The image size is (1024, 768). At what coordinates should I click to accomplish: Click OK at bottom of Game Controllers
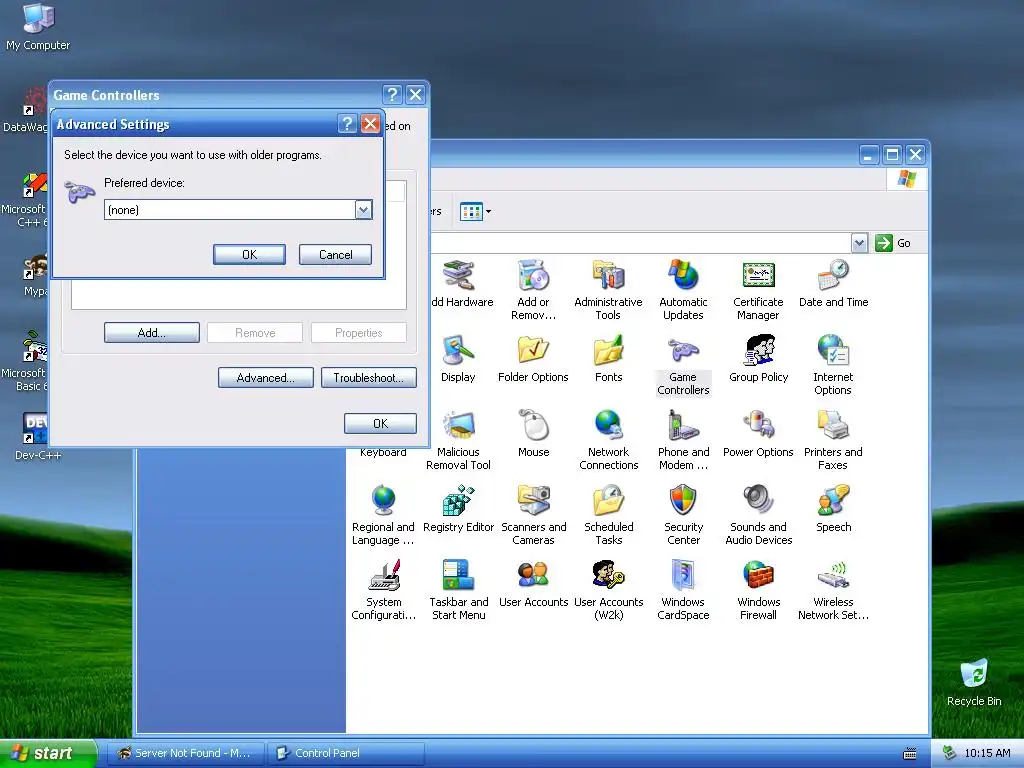[380, 423]
